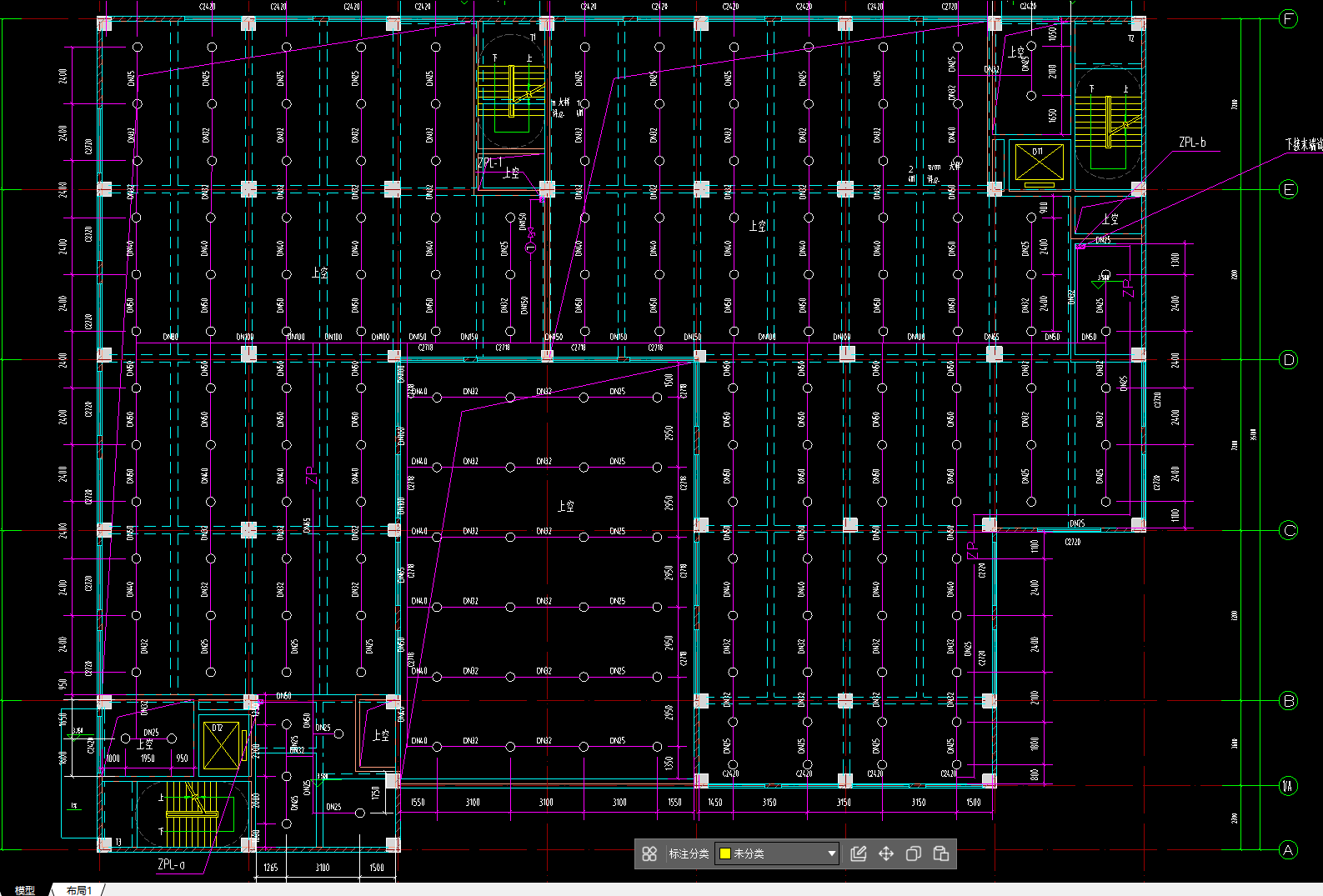Switch to the 模型 tab

tap(25, 890)
